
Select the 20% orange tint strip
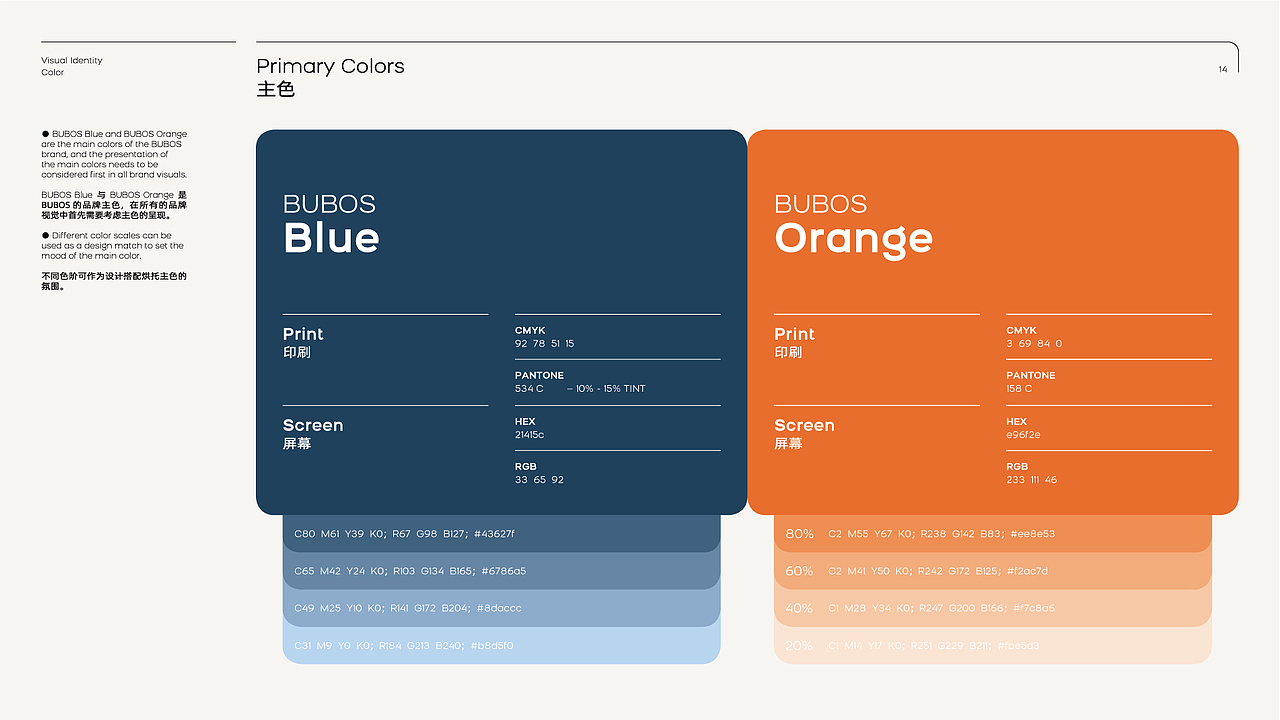pyautogui.click(x=993, y=646)
